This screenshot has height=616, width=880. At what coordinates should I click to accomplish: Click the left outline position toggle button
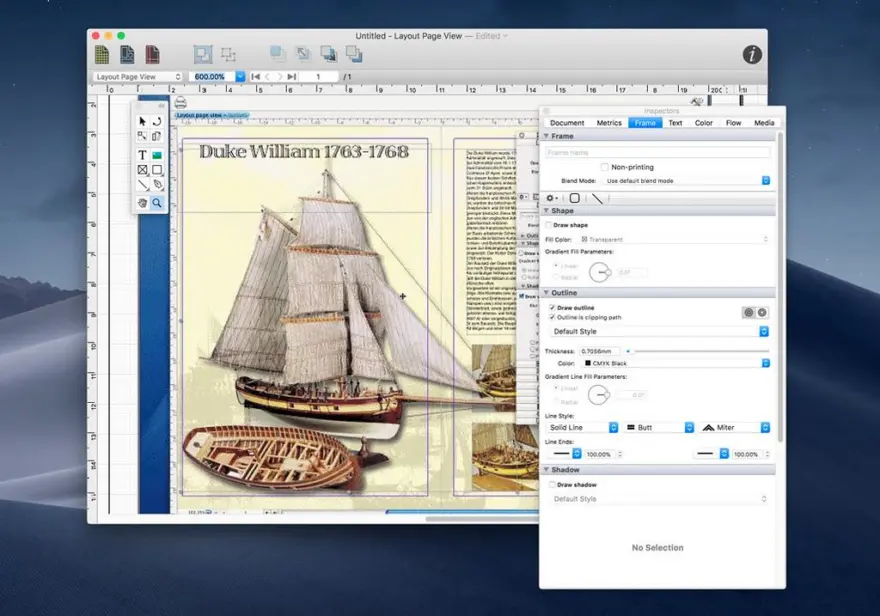coord(749,312)
